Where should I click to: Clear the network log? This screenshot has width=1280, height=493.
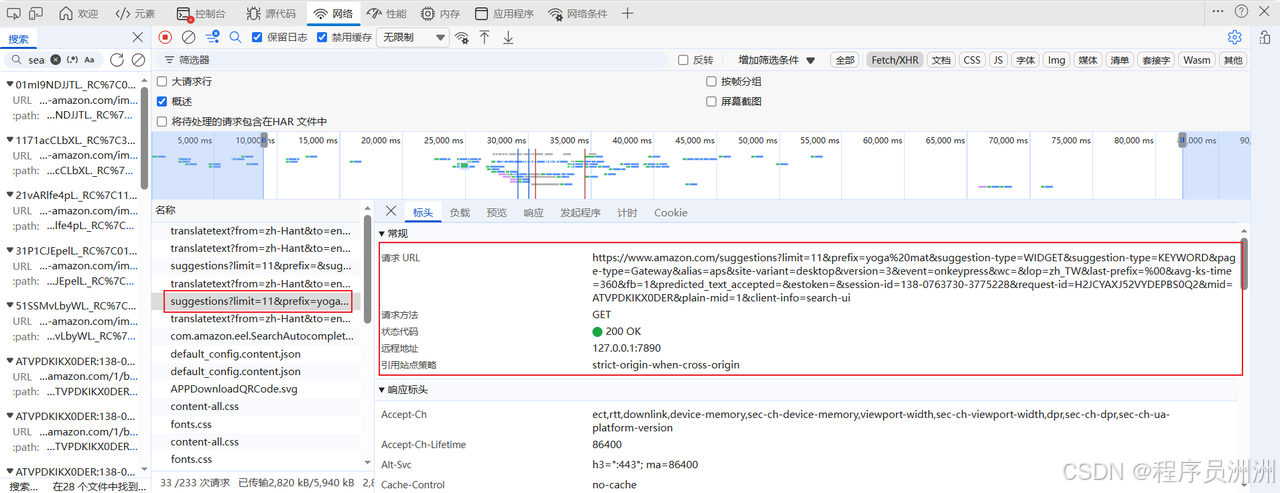point(189,37)
